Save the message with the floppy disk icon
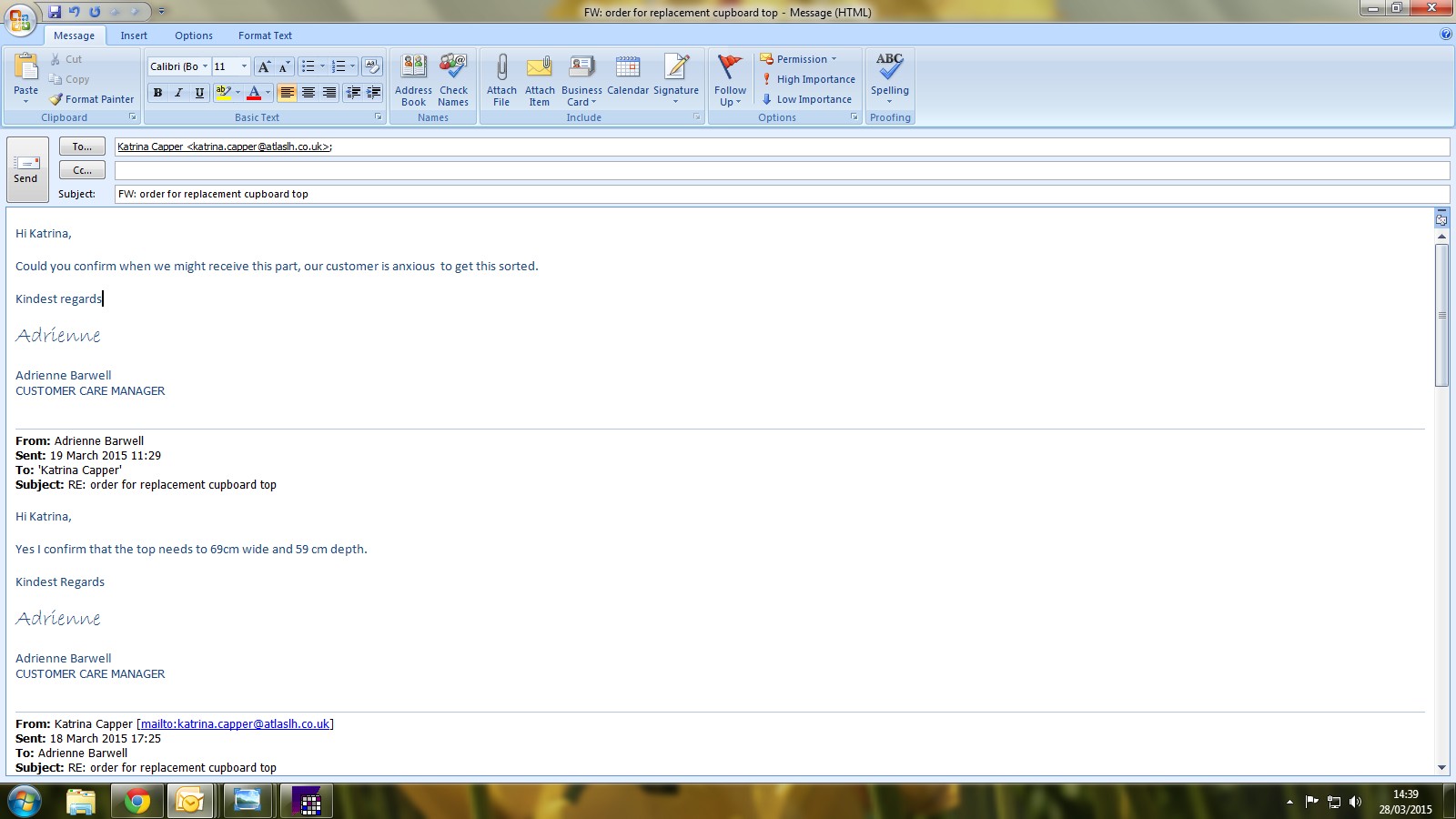1456x819 pixels. pos(55,12)
